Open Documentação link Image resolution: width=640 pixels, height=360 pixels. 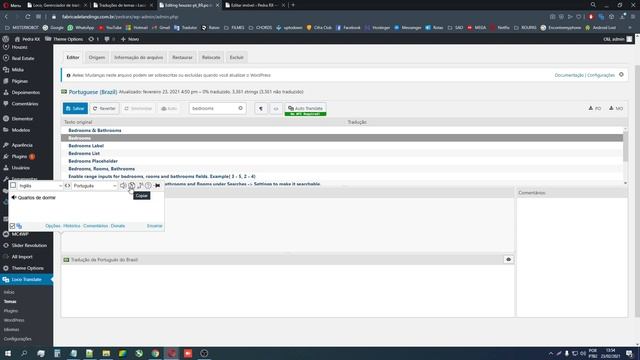(x=569, y=75)
